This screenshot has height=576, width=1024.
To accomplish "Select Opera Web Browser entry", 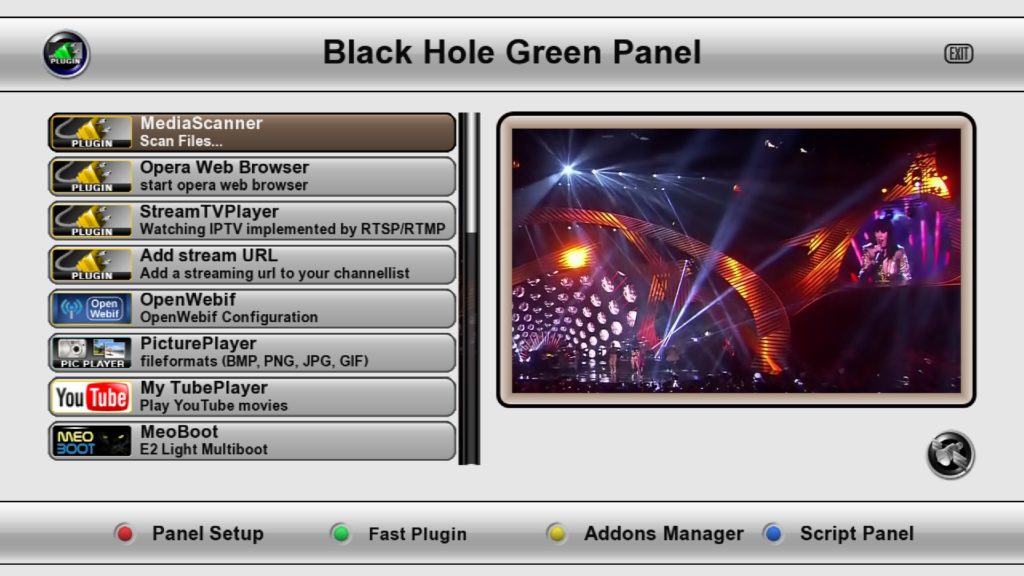I will coord(252,177).
